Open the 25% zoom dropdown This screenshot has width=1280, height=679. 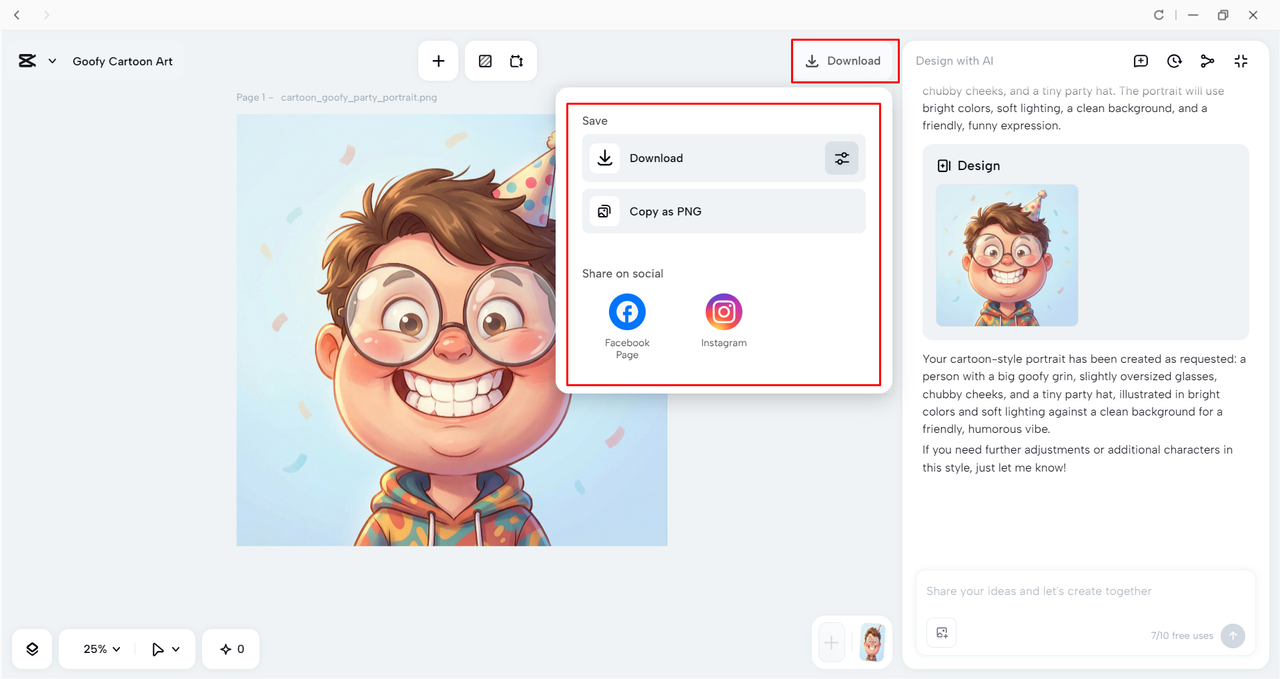click(x=102, y=649)
